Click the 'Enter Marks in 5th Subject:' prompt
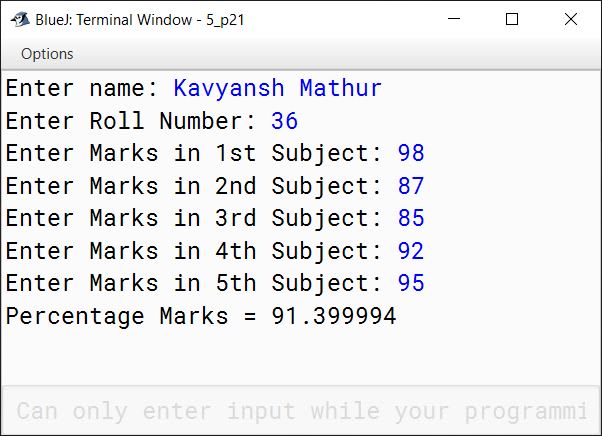The width and height of the screenshot is (602, 436). pos(194,284)
